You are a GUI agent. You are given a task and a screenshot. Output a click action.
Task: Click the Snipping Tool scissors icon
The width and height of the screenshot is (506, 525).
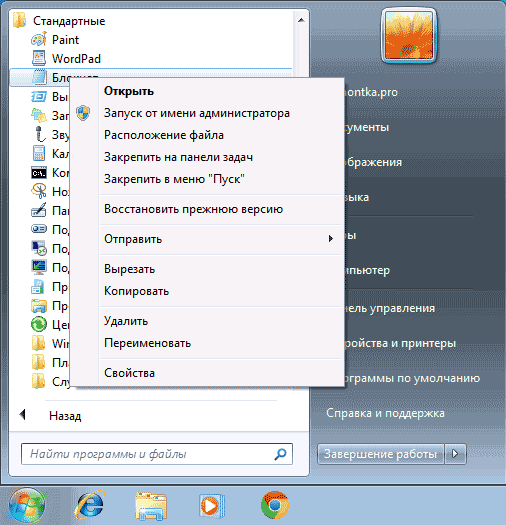point(39,192)
